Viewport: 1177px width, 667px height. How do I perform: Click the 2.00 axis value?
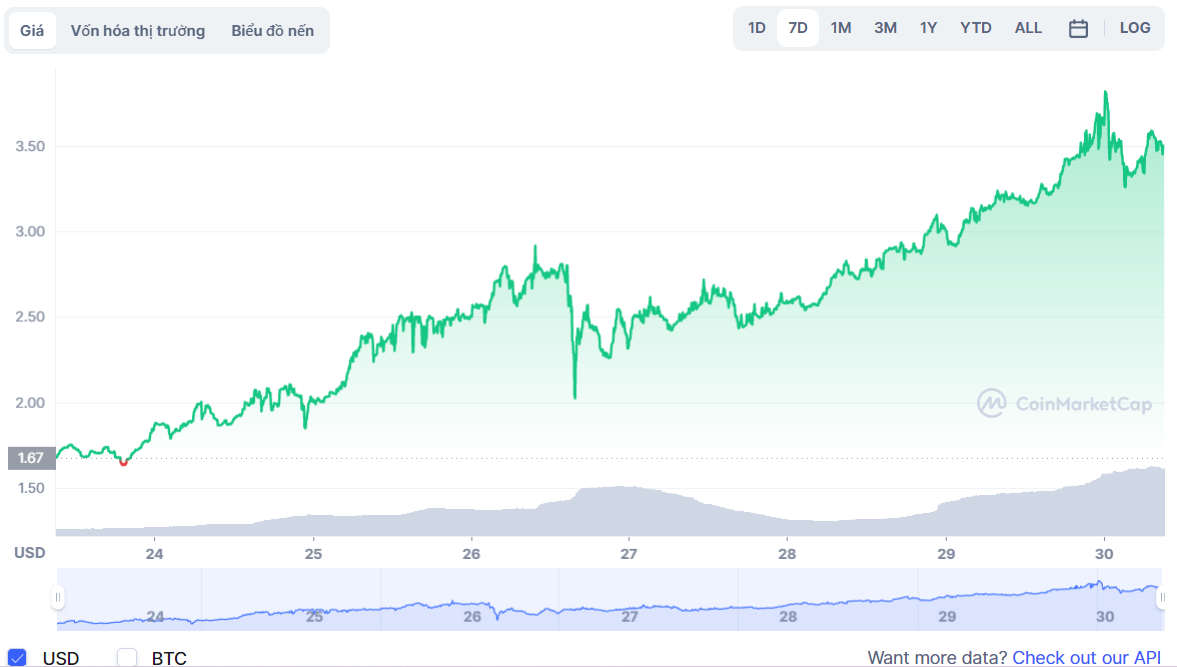(x=30, y=403)
